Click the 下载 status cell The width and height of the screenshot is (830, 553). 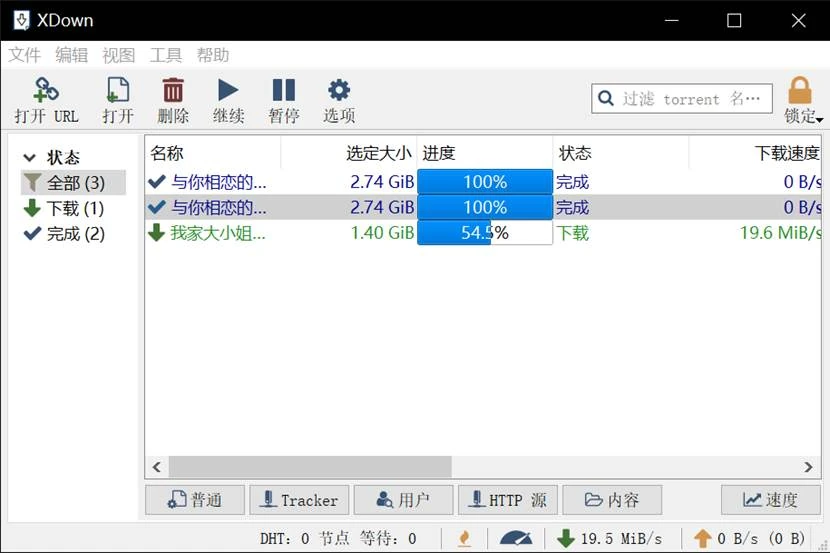pyautogui.click(x=572, y=233)
